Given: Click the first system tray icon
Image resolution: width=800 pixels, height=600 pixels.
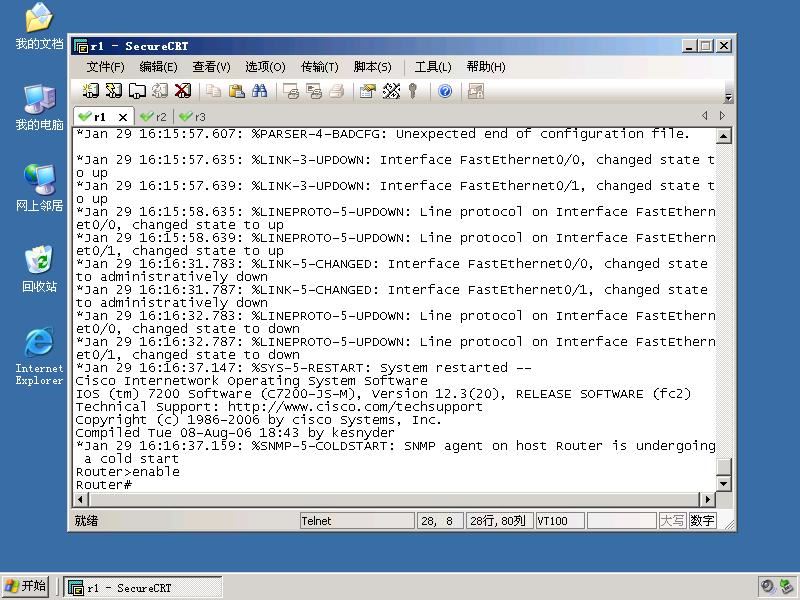Looking at the screenshot, I should pos(767,586).
